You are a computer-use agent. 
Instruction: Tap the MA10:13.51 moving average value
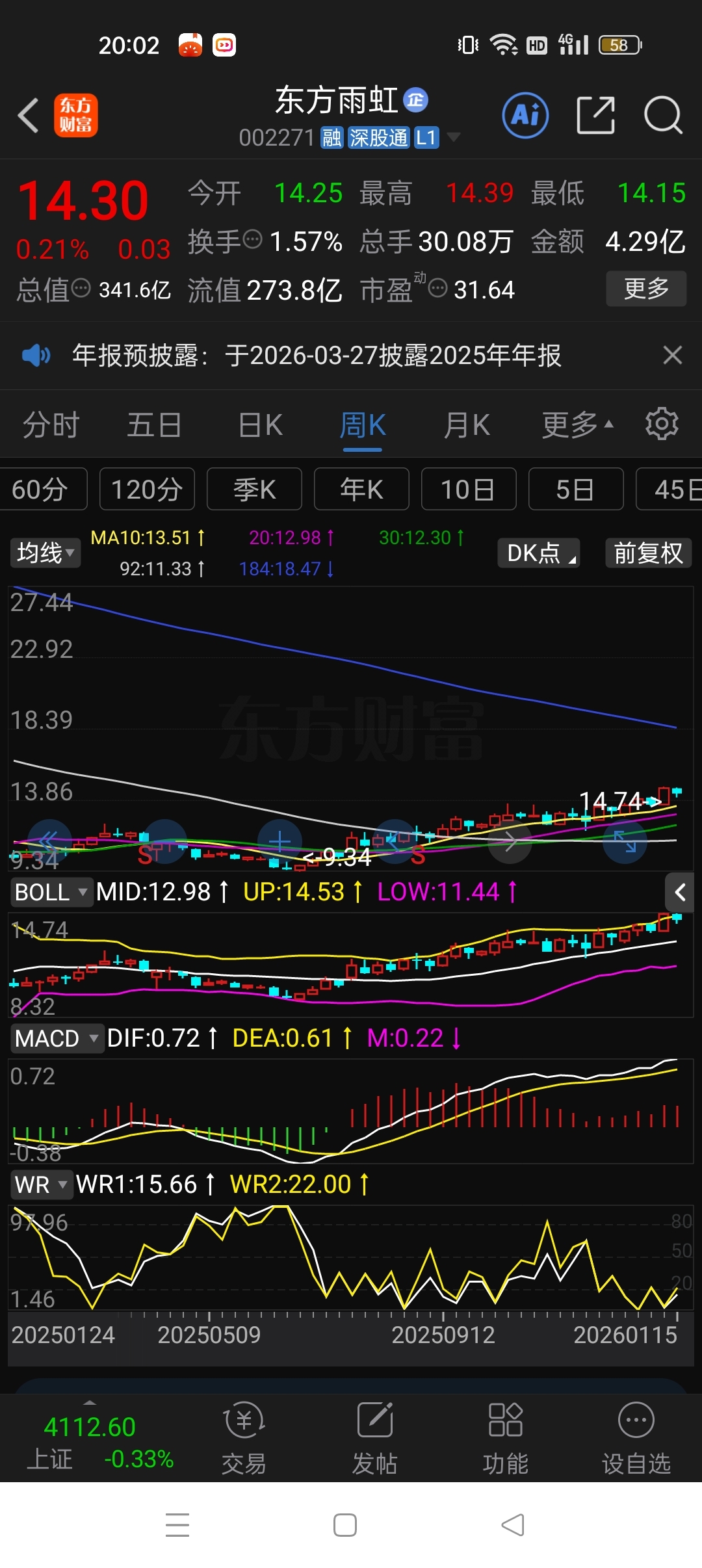(x=148, y=538)
